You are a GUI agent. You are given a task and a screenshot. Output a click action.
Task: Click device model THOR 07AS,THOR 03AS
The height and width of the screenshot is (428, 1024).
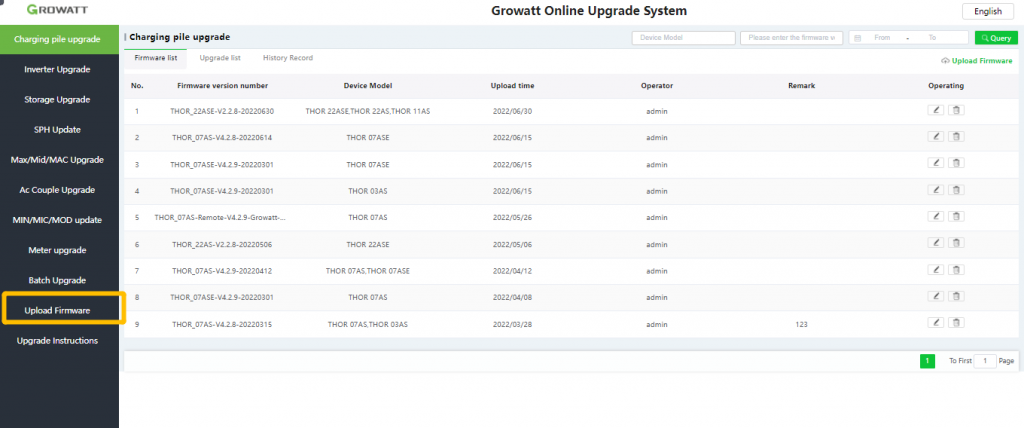coord(368,324)
